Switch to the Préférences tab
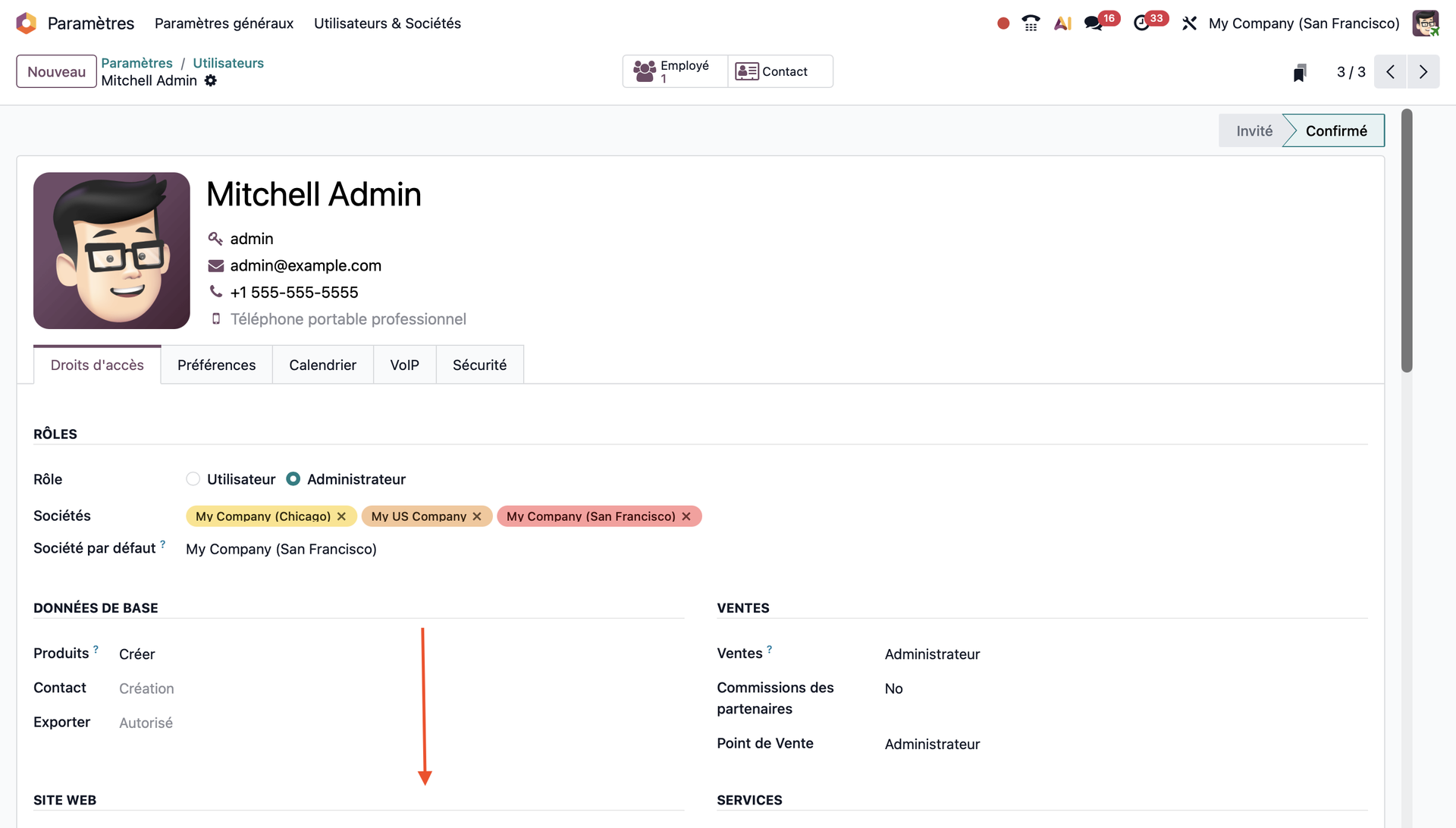The image size is (1456, 828). click(x=216, y=365)
